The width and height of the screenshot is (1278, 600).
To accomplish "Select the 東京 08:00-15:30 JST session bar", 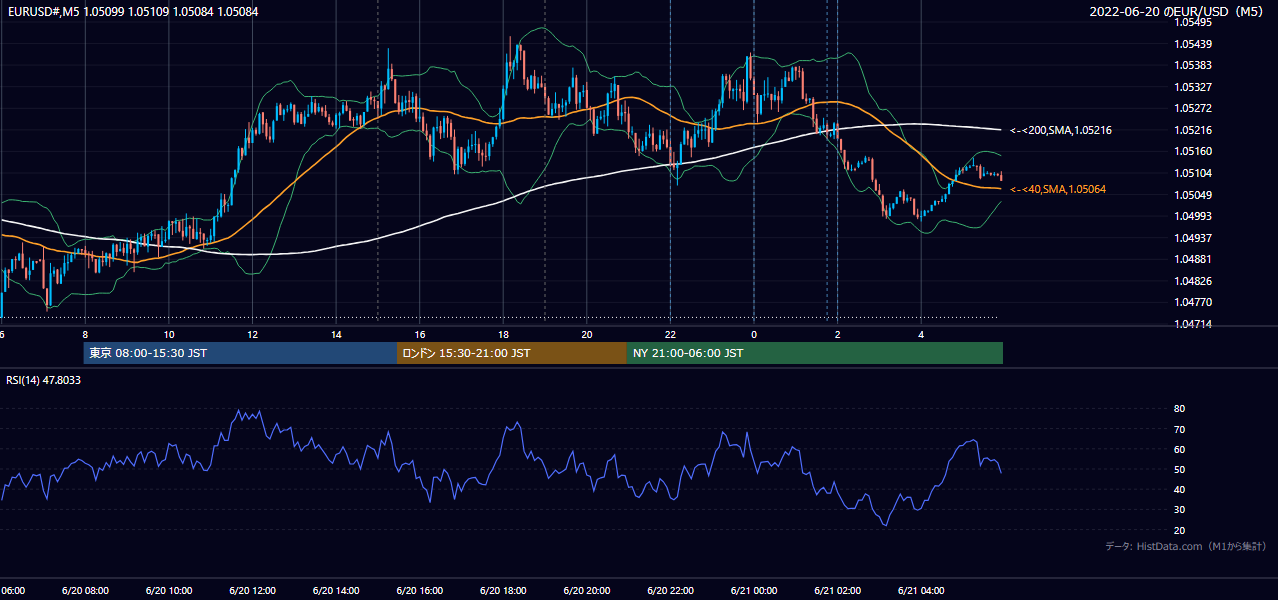I will click(x=240, y=353).
